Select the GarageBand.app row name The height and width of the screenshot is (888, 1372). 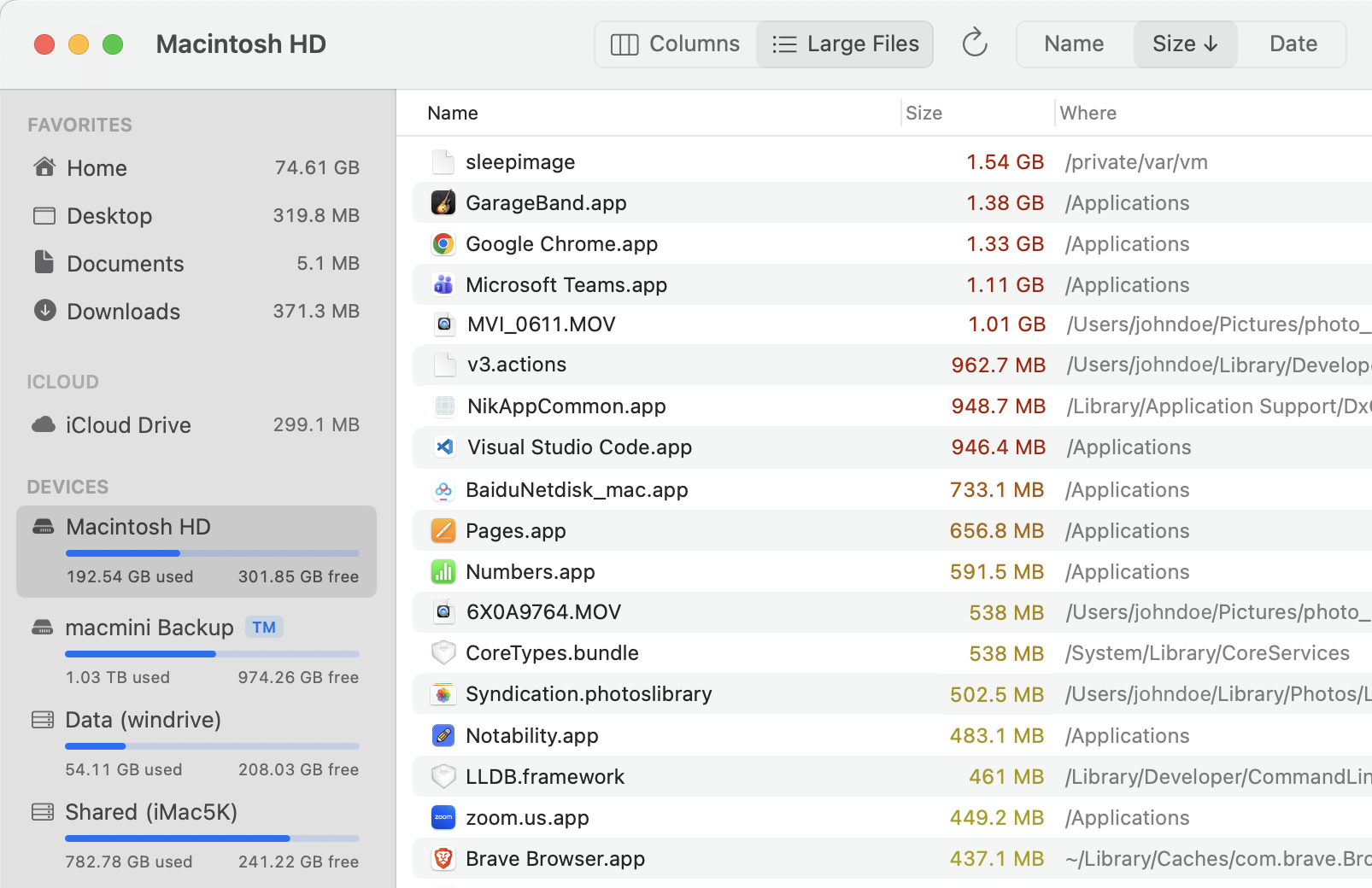546,203
